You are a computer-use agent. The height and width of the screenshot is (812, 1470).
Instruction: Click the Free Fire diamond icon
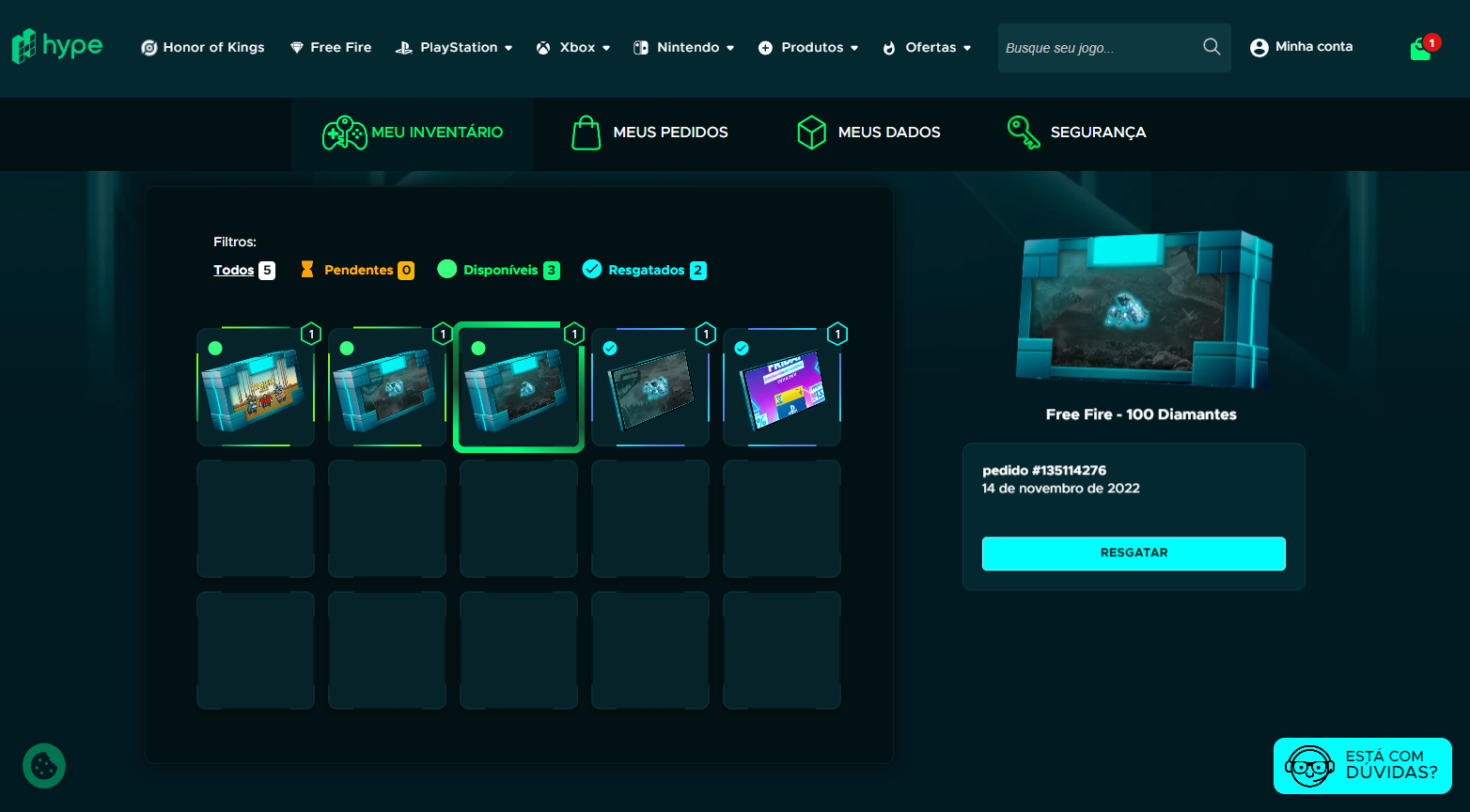click(x=297, y=48)
